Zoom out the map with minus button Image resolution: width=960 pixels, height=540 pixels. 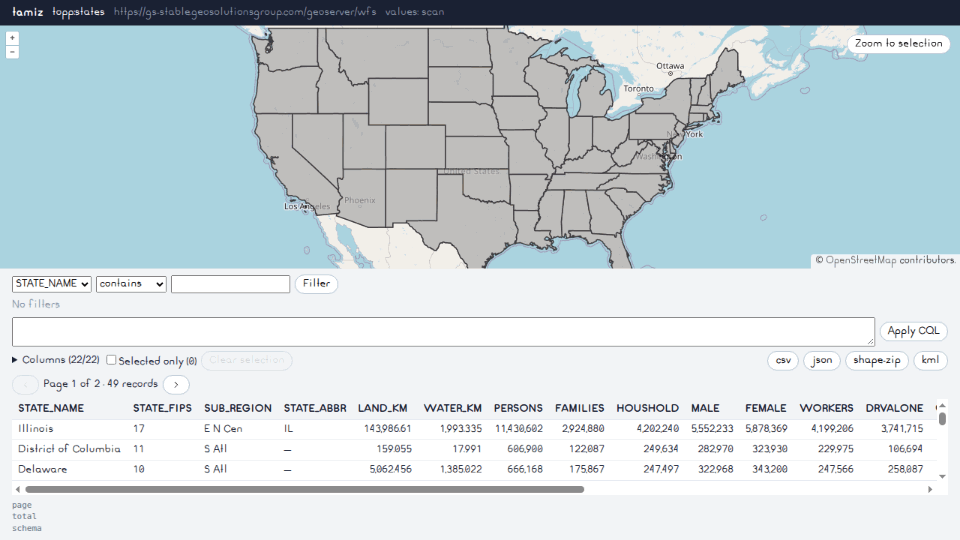point(12,52)
